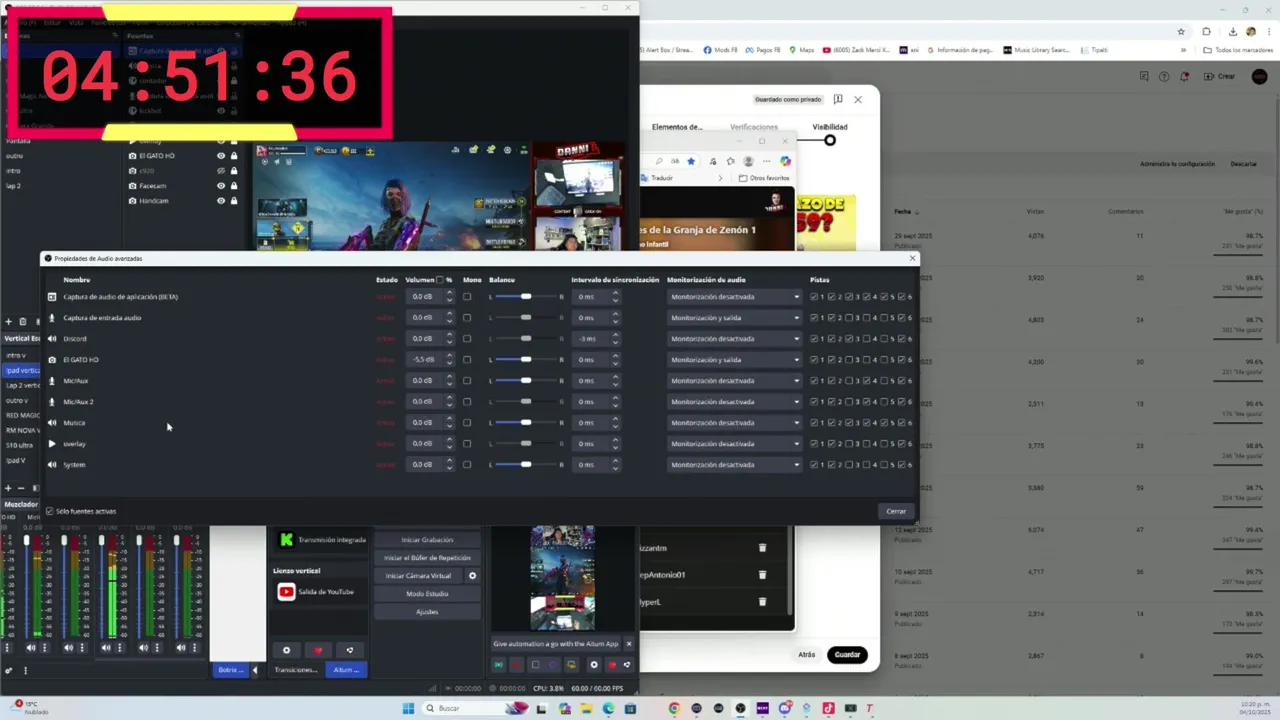Viewport: 1280px width, 720px height.
Task: Dismiss the Aitum App automation banner
Action: (628, 644)
